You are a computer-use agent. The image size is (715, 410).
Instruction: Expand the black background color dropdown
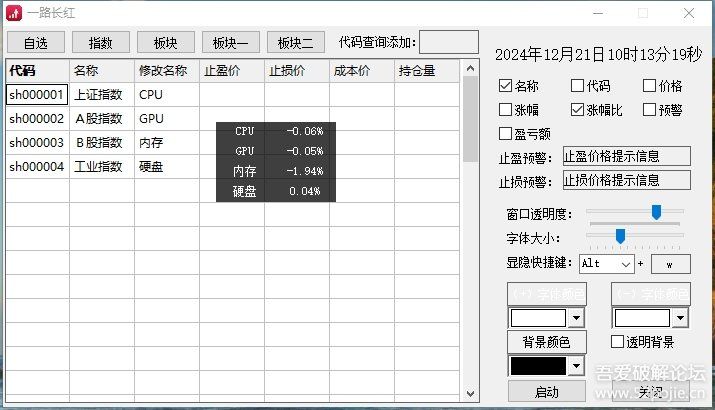(x=575, y=367)
